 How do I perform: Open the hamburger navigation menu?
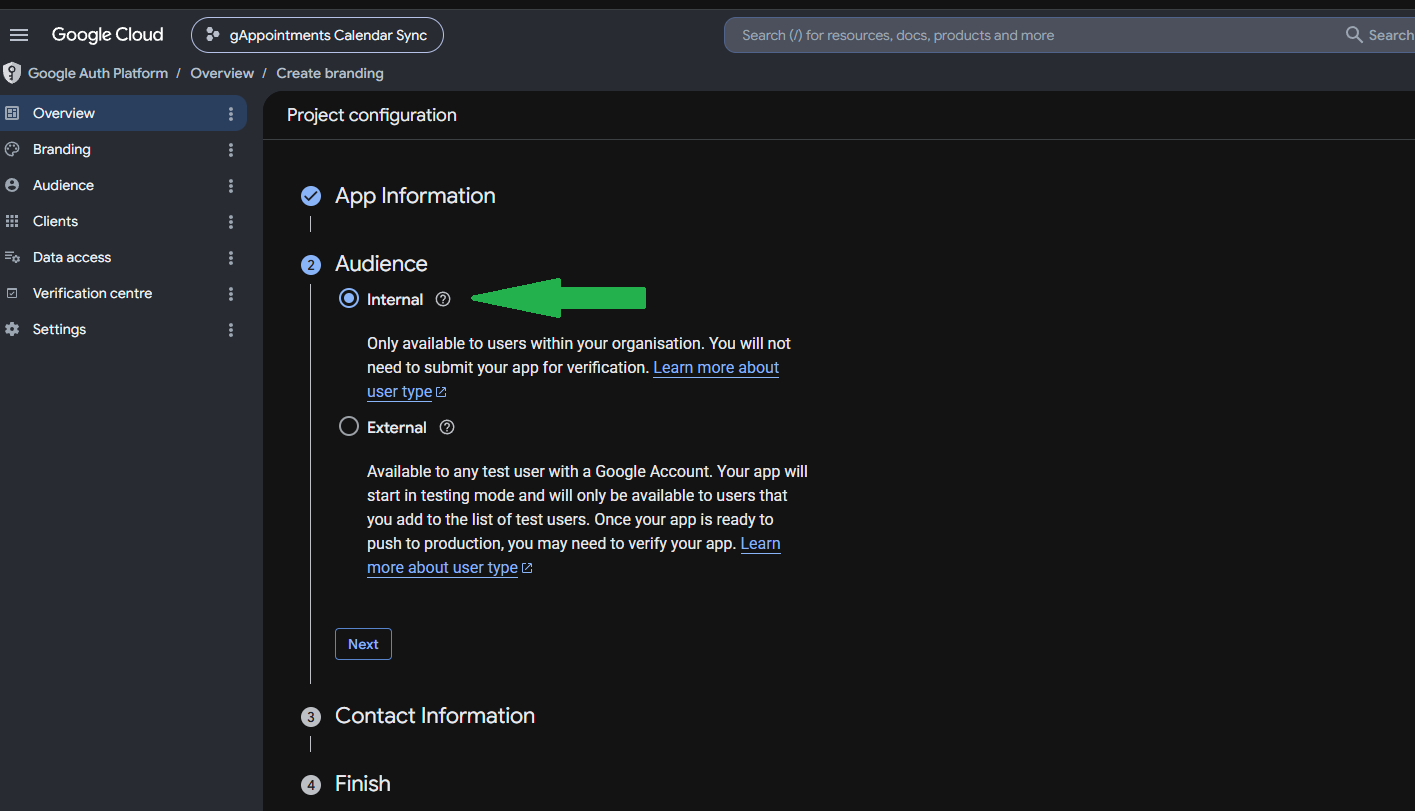pos(18,35)
